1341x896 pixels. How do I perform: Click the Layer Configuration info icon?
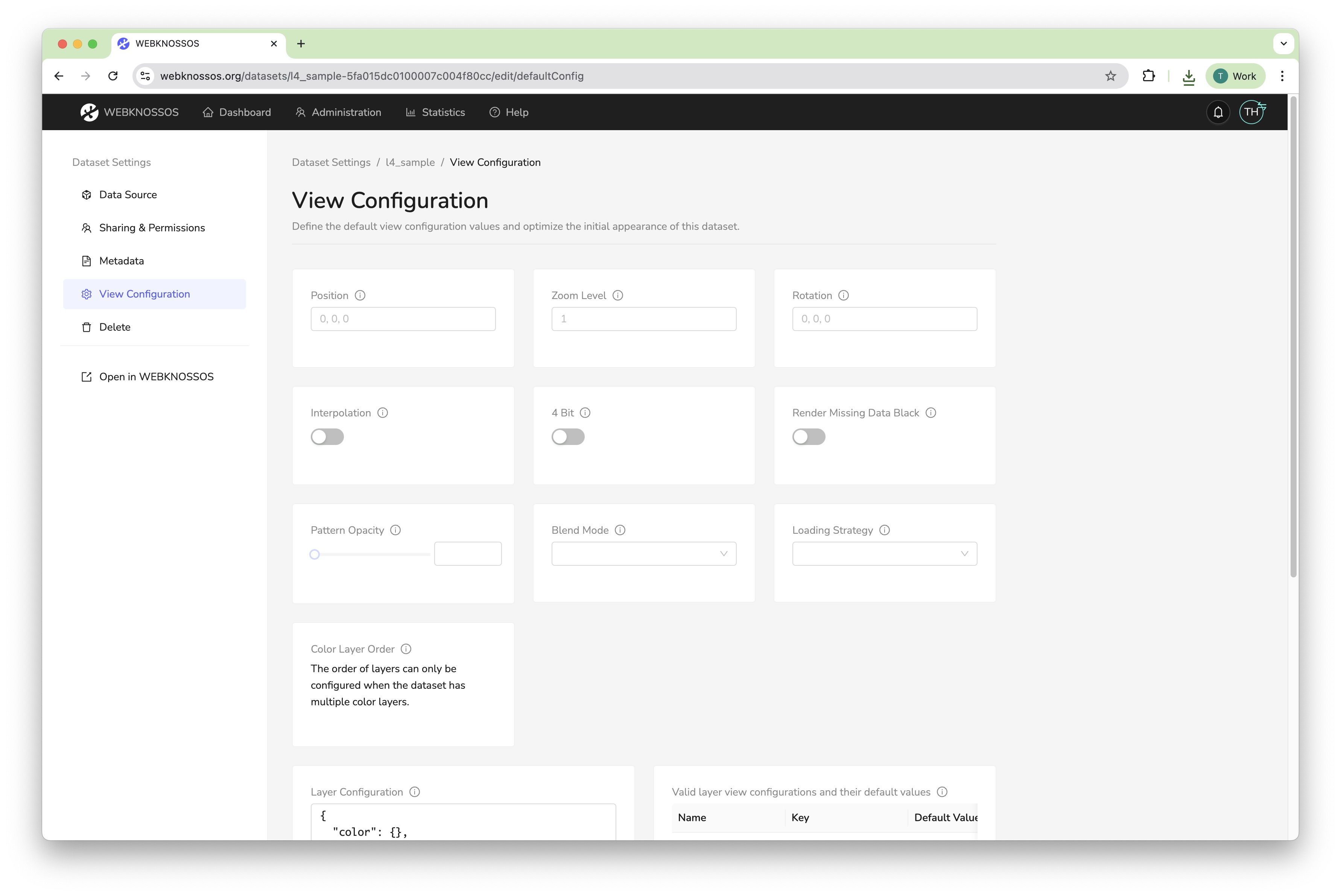click(x=414, y=792)
